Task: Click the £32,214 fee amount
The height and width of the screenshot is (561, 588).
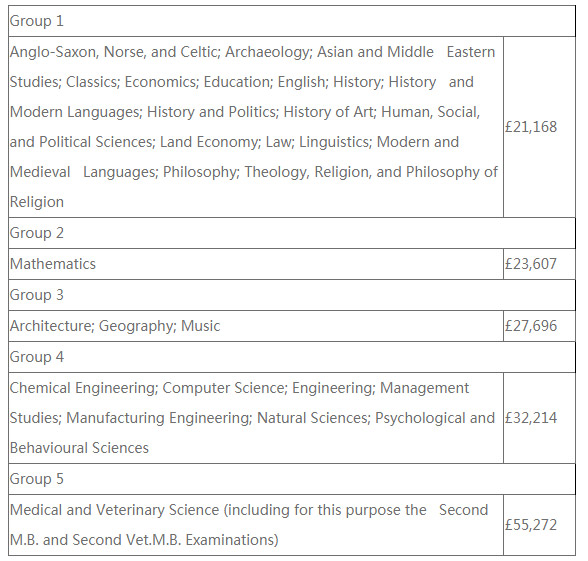Action: [x=531, y=418]
